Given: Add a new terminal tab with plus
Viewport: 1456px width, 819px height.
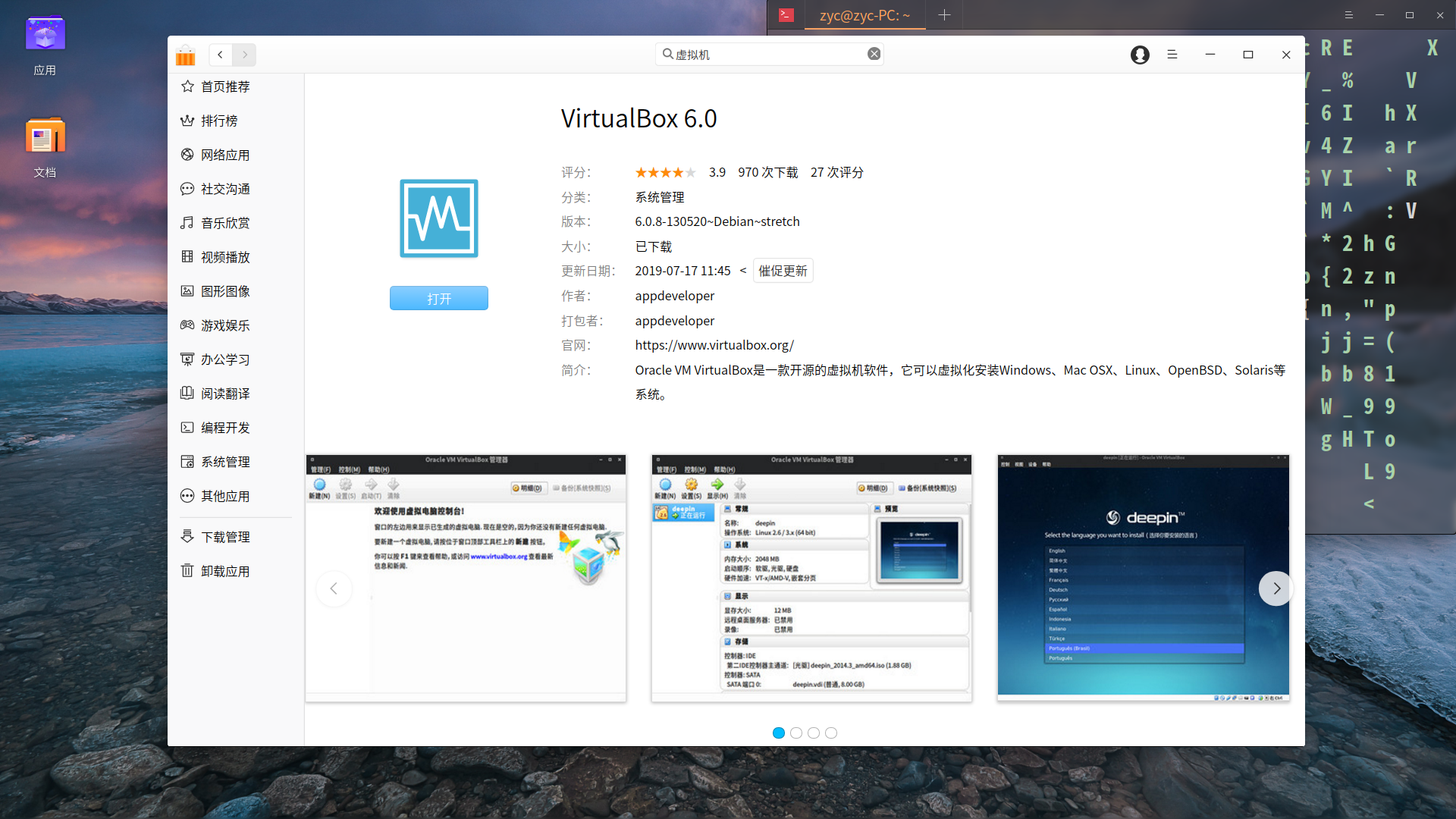Looking at the screenshot, I should point(944,14).
